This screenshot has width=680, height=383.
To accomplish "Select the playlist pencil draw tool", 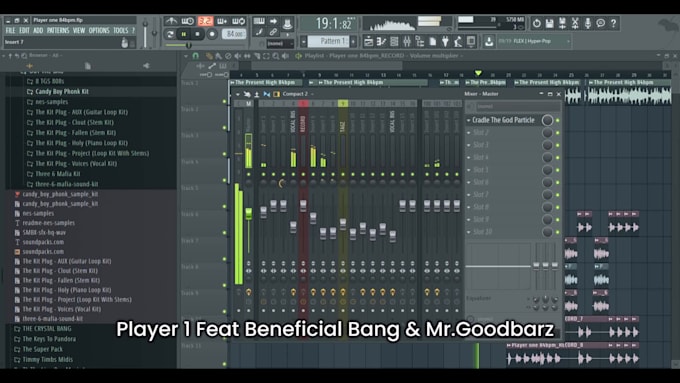I will [209, 56].
